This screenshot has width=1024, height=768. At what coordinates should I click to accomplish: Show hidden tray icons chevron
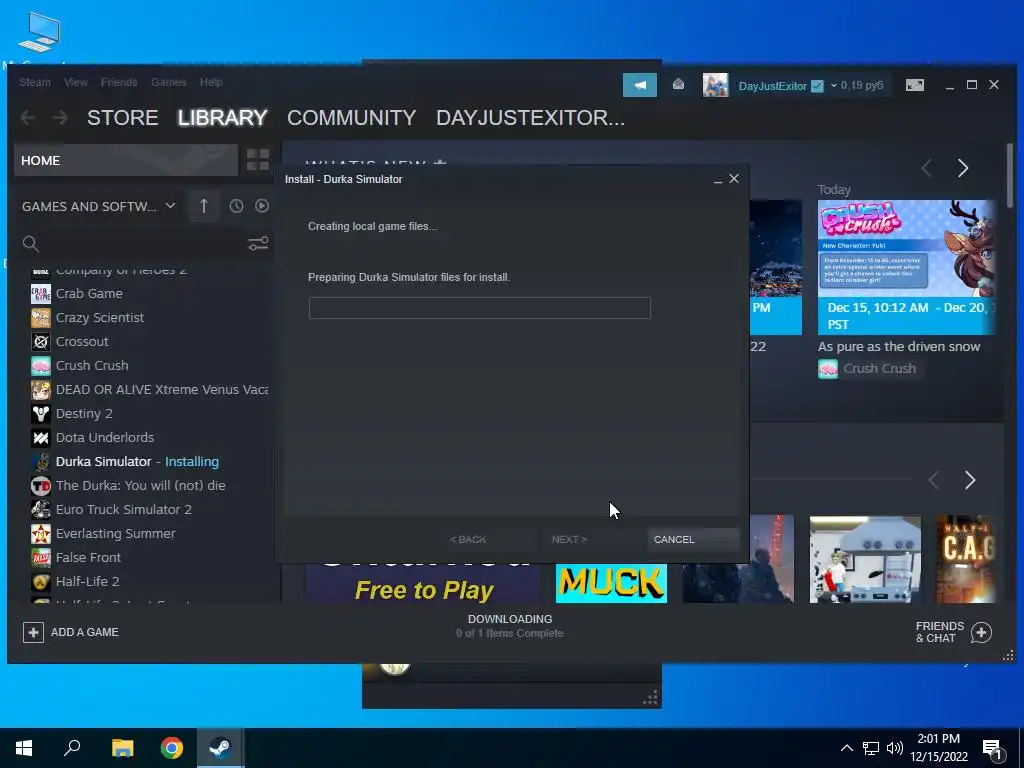(846, 748)
